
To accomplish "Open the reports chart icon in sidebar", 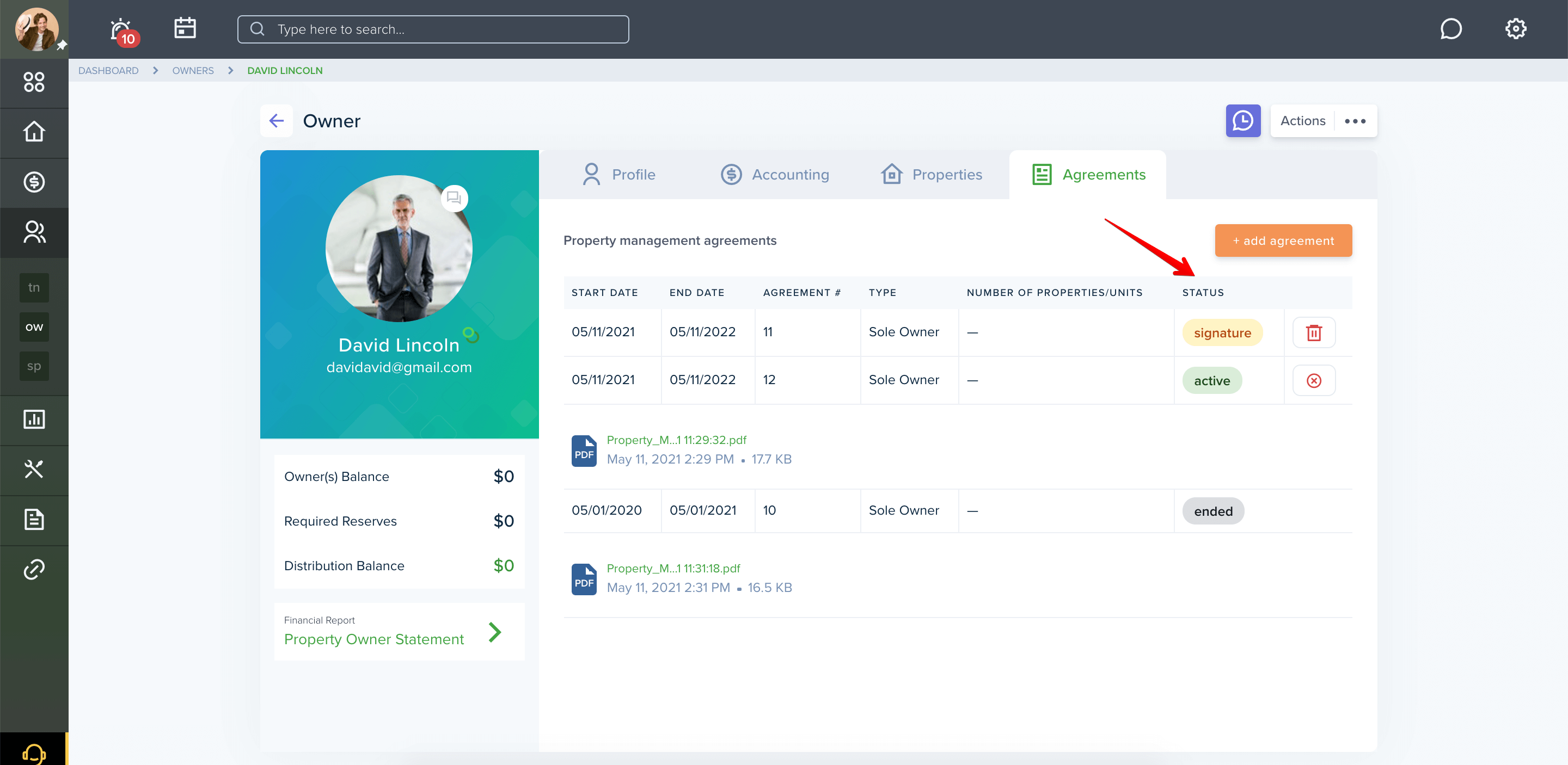I will click(34, 419).
